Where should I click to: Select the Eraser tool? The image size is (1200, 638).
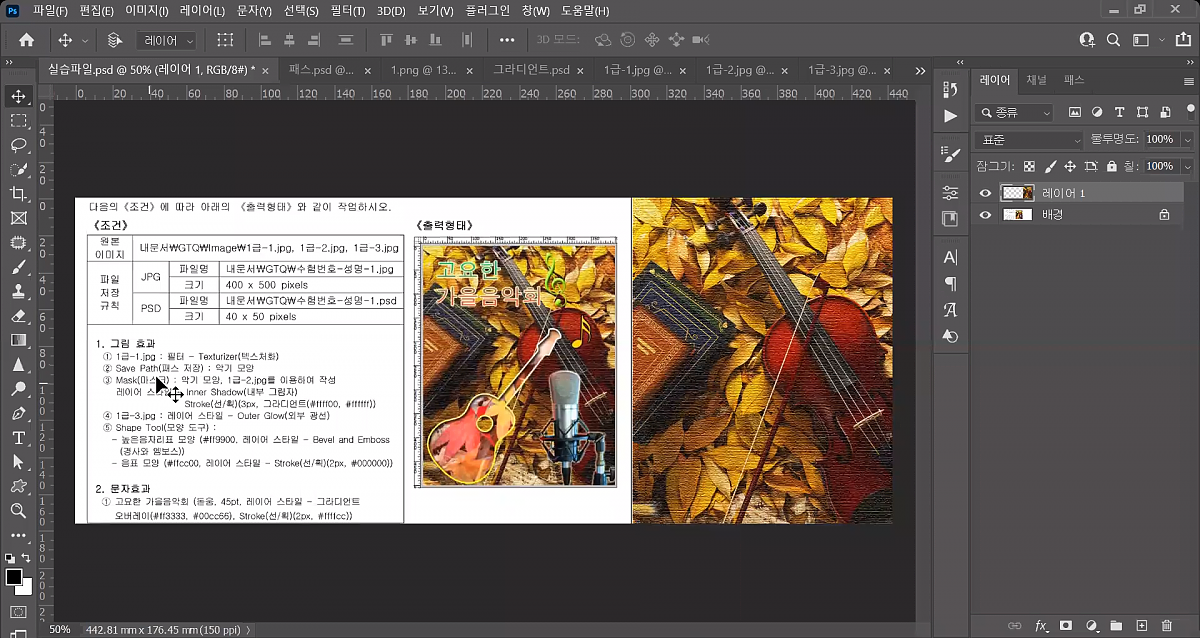[x=18, y=316]
